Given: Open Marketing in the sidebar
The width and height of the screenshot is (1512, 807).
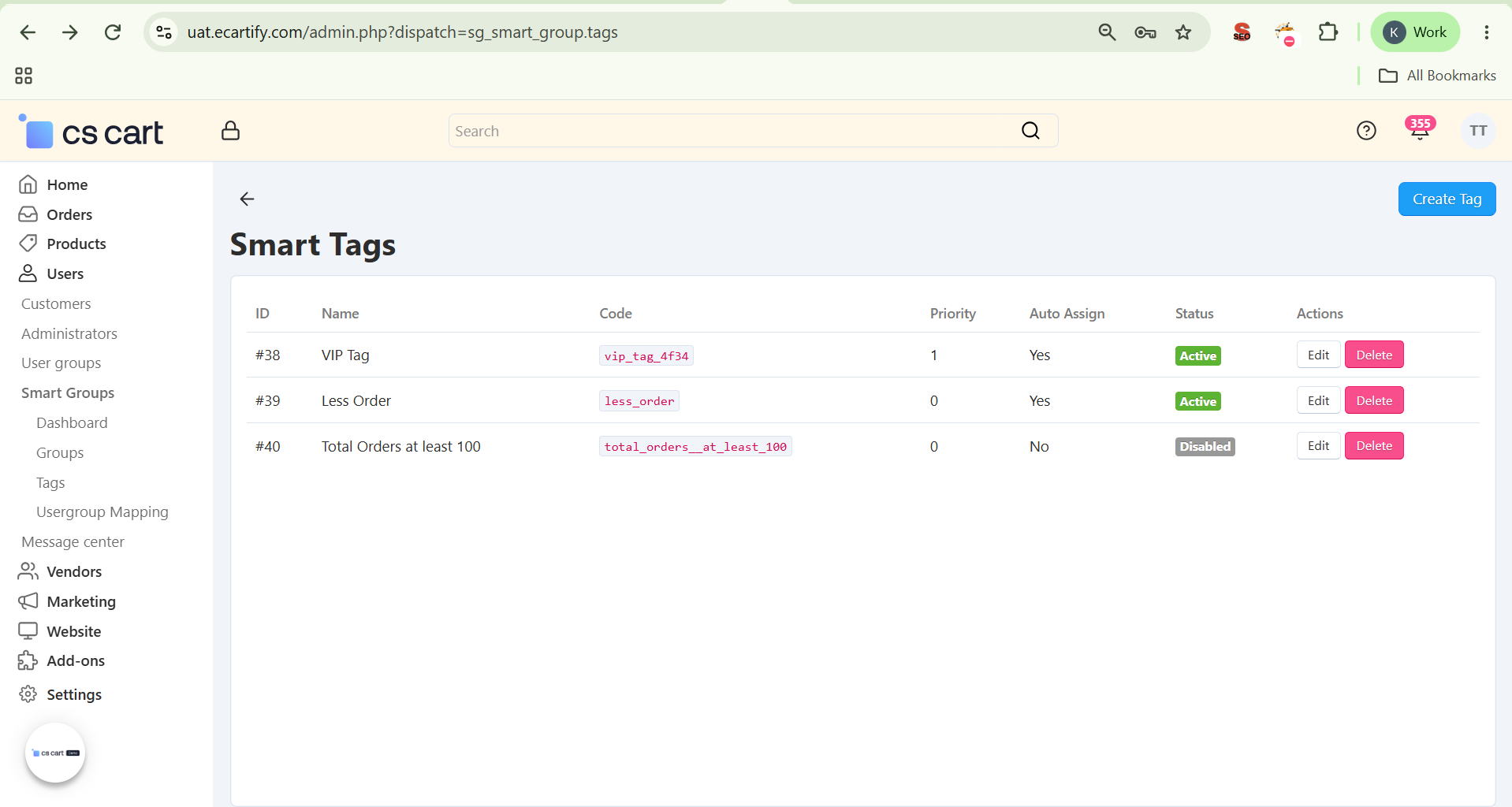Looking at the screenshot, I should pos(67,601).
